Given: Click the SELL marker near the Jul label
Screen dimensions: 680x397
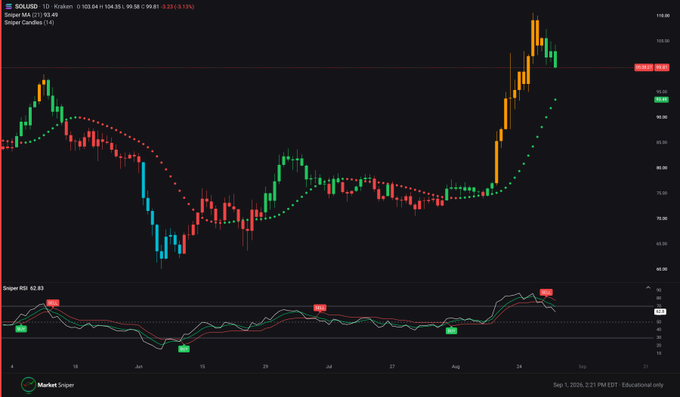Looking at the screenshot, I should (x=320, y=308).
